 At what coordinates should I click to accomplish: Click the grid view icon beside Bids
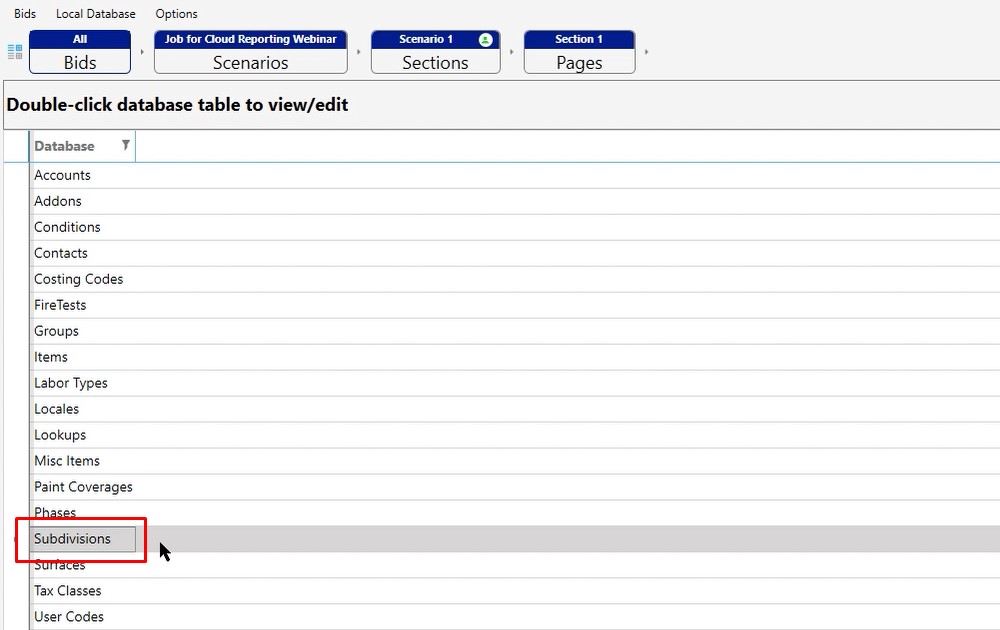point(15,51)
